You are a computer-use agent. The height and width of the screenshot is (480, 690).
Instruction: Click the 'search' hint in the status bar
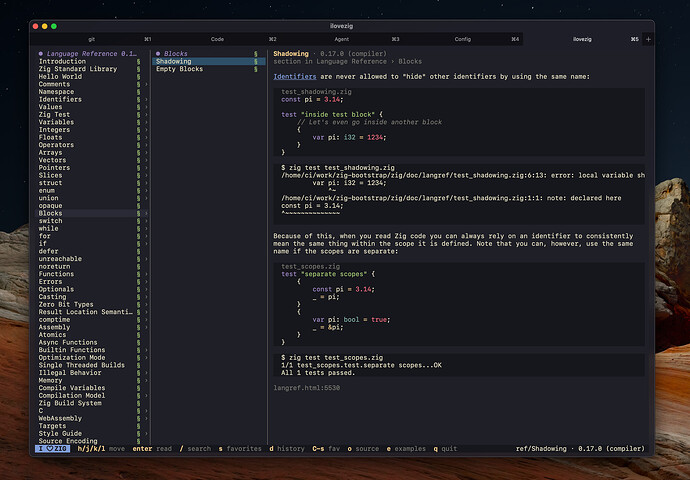[199, 449]
